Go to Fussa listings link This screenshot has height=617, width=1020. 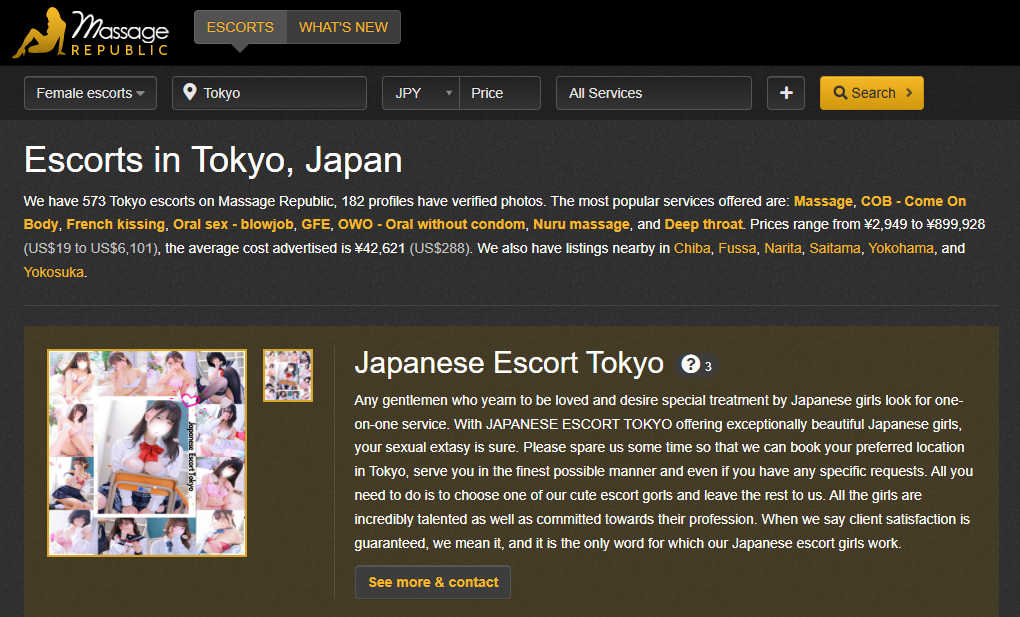(x=737, y=249)
